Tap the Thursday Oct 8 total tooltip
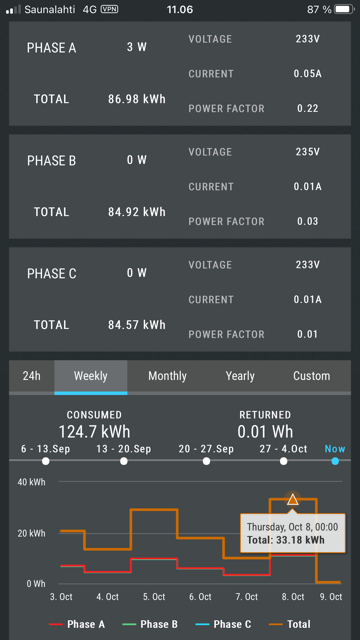The image size is (360, 640). [x=293, y=533]
